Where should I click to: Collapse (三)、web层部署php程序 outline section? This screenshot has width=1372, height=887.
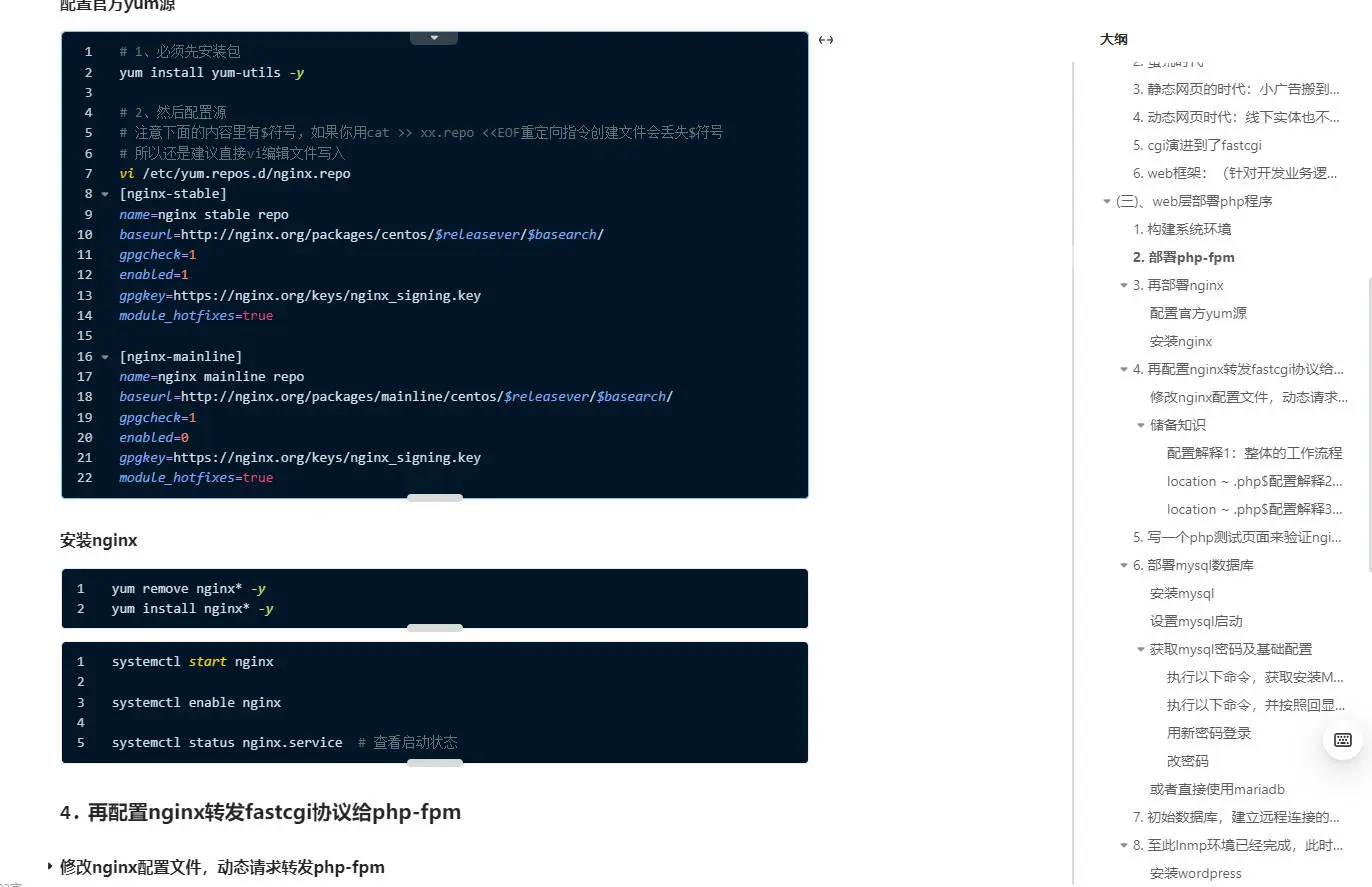click(x=1107, y=202)
